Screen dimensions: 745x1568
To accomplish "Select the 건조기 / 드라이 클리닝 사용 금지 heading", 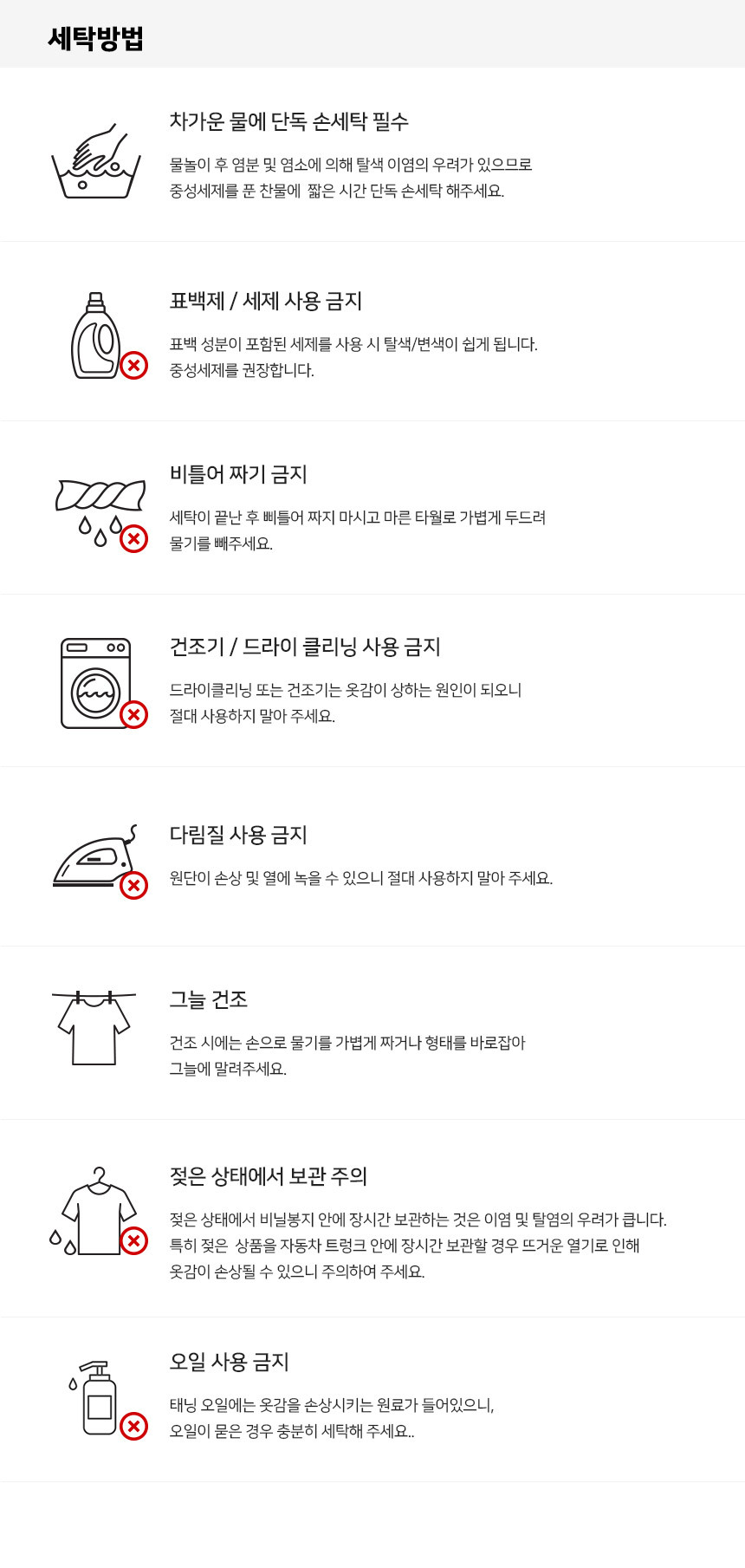I will pos(305,647).
